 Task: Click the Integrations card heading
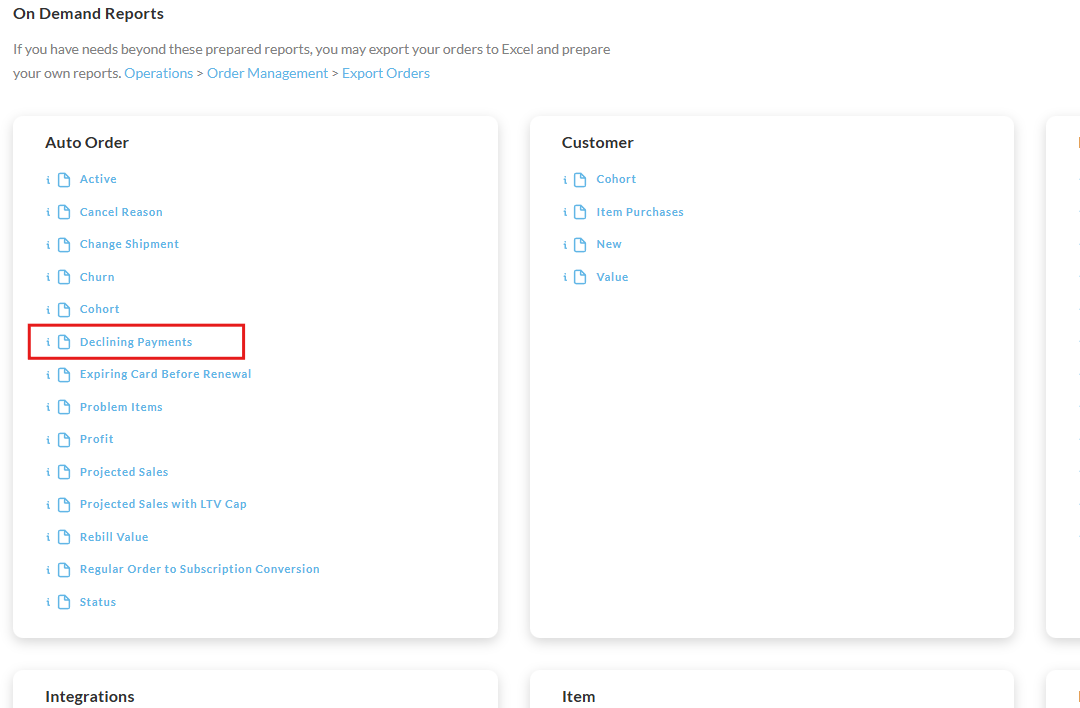pos(90,696)
